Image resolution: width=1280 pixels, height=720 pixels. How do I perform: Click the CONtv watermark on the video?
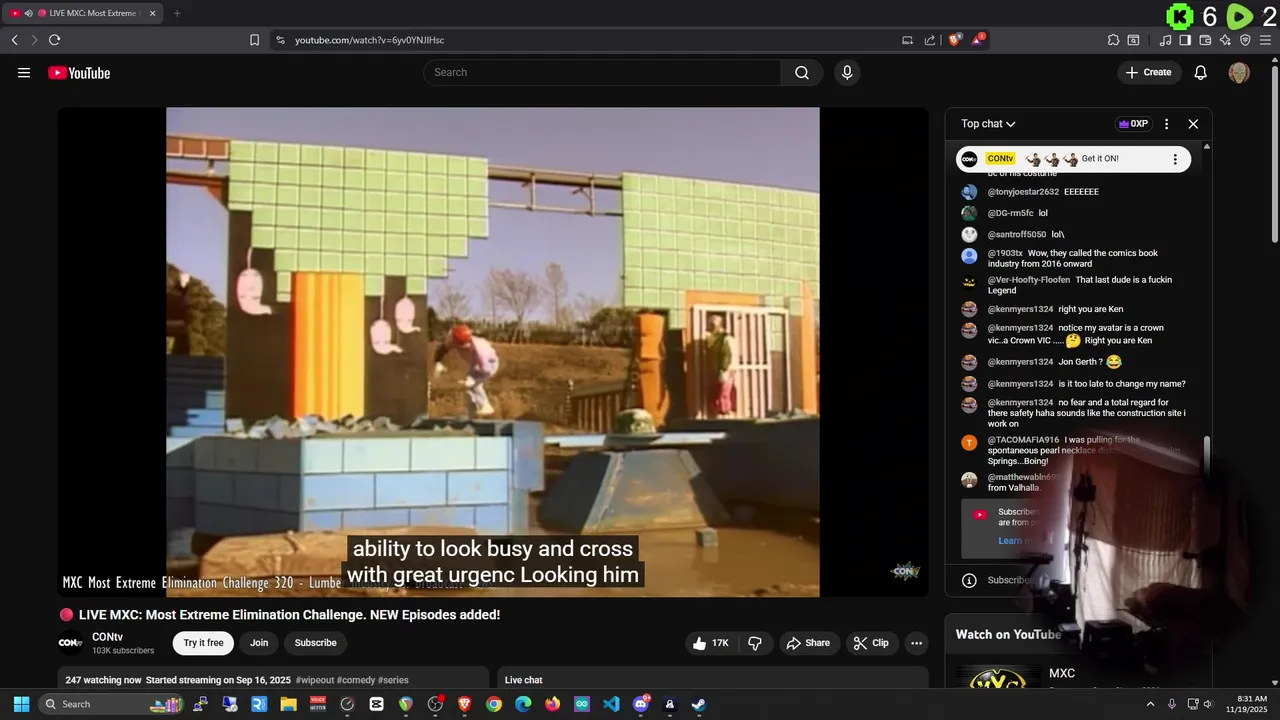(x=905, y=571)
